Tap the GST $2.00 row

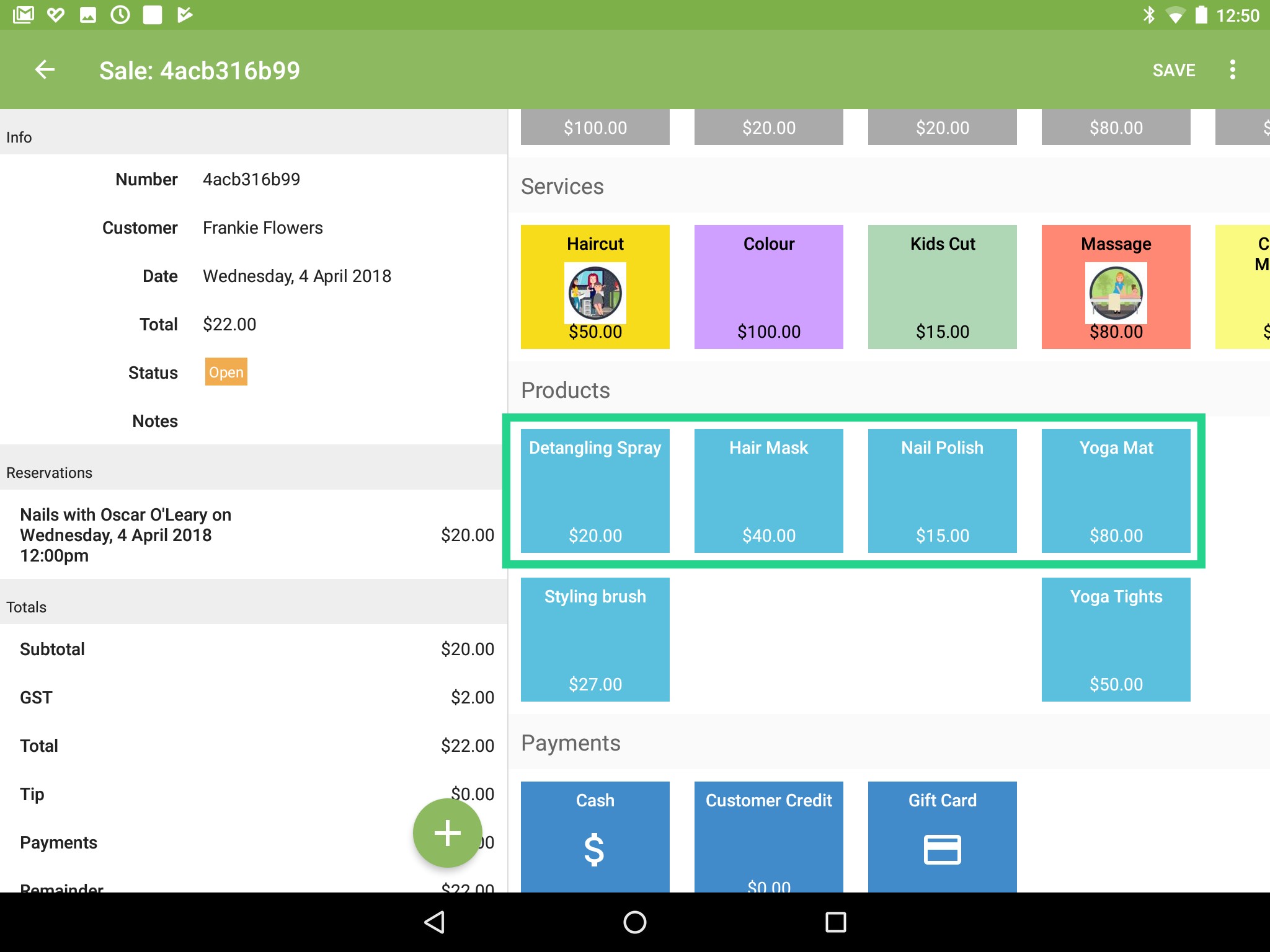[x=254, y=697]
